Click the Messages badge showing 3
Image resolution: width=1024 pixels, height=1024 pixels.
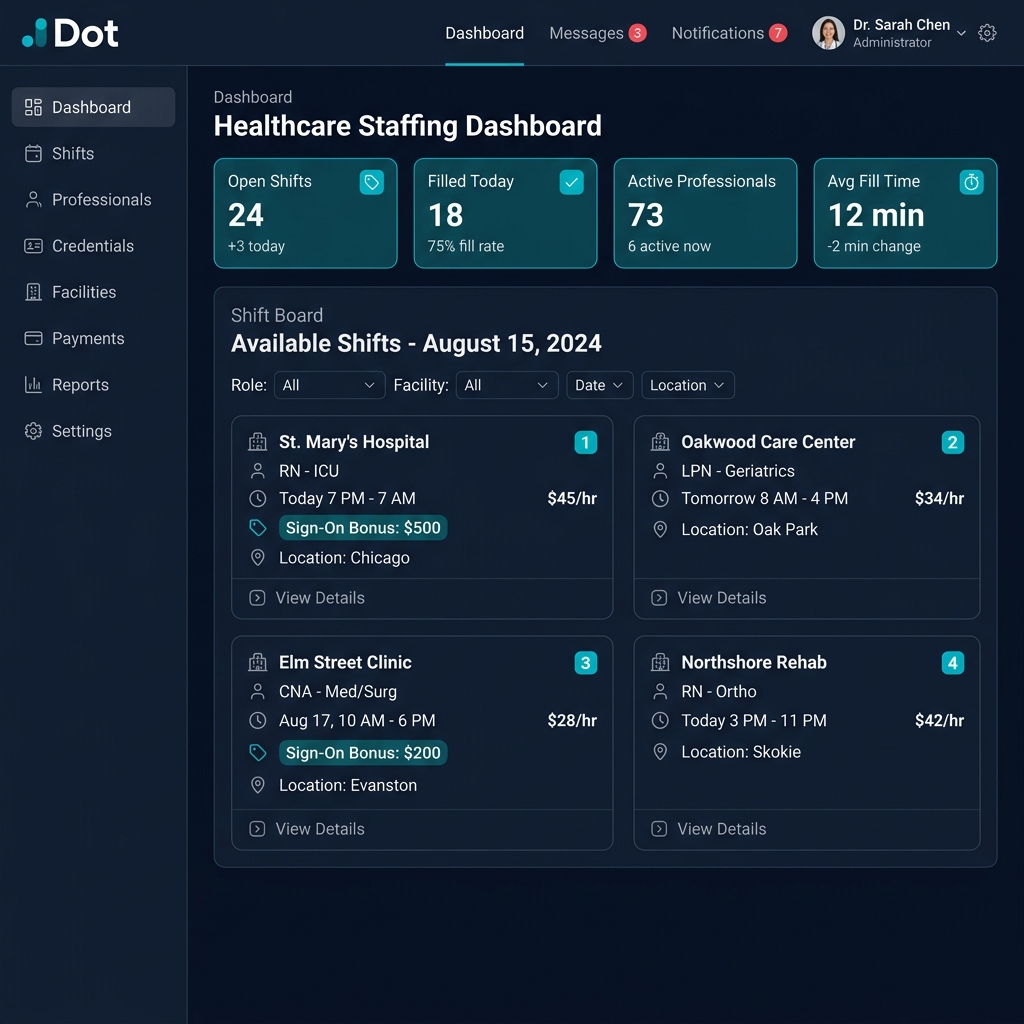point(637,33)
